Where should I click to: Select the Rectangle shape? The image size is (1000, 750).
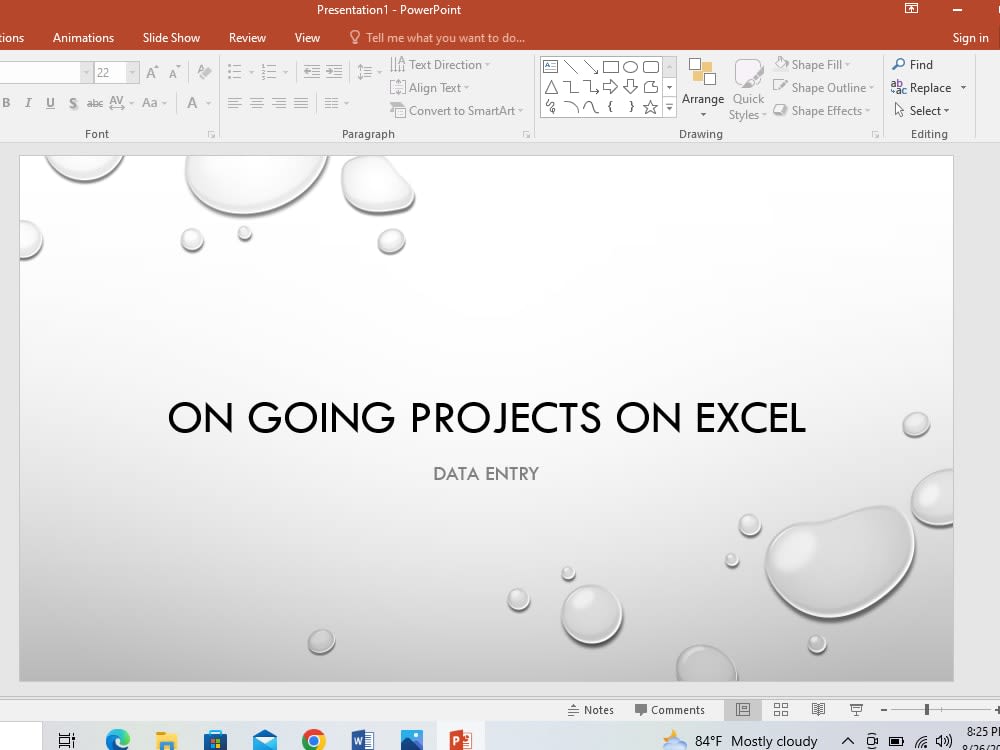click(x=611, y=66)
